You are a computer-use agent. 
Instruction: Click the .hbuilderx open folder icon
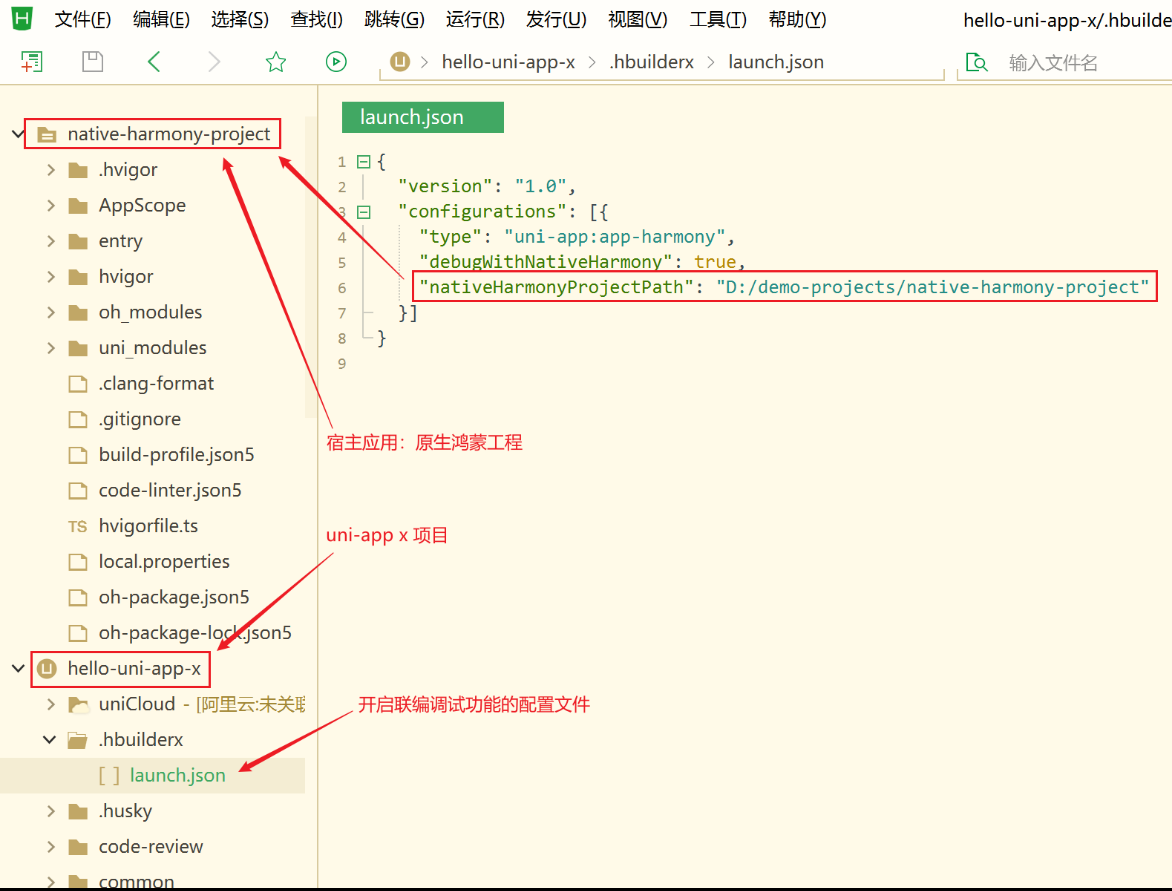[78, 740]
